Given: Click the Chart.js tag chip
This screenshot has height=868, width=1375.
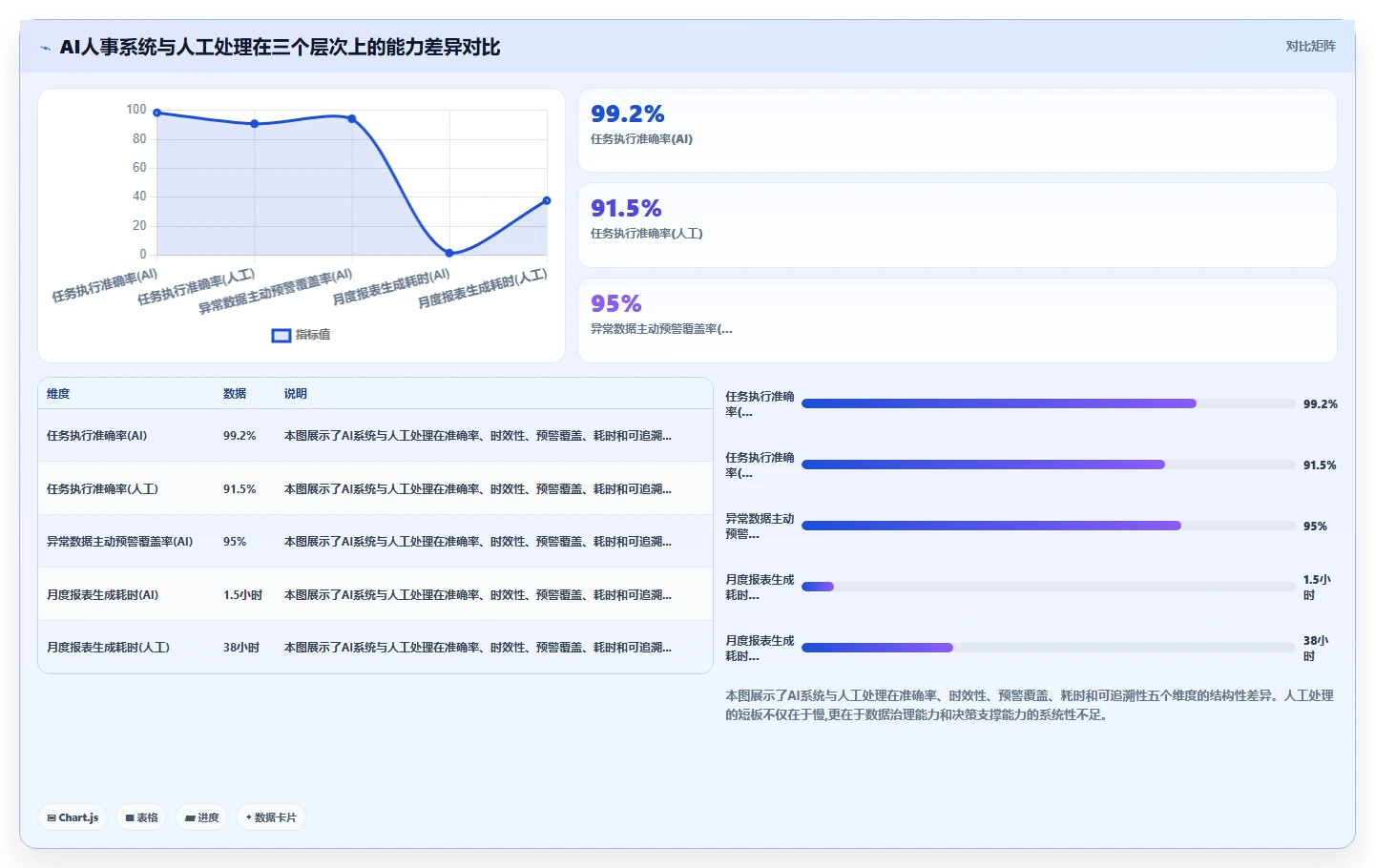Looking at the screenshot, I should (73, 817).
